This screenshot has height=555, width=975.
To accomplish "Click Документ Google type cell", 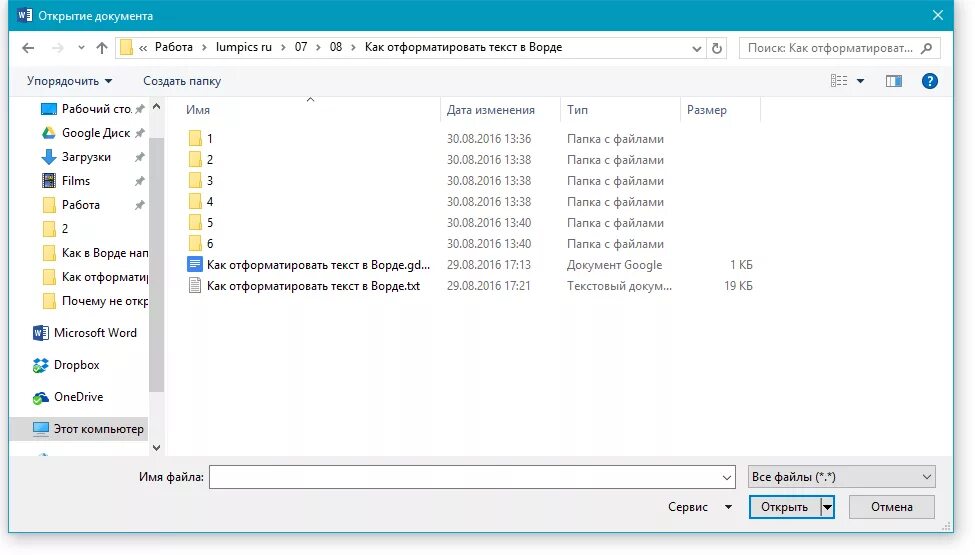I will pyautogui.click(x=614, y=265).
